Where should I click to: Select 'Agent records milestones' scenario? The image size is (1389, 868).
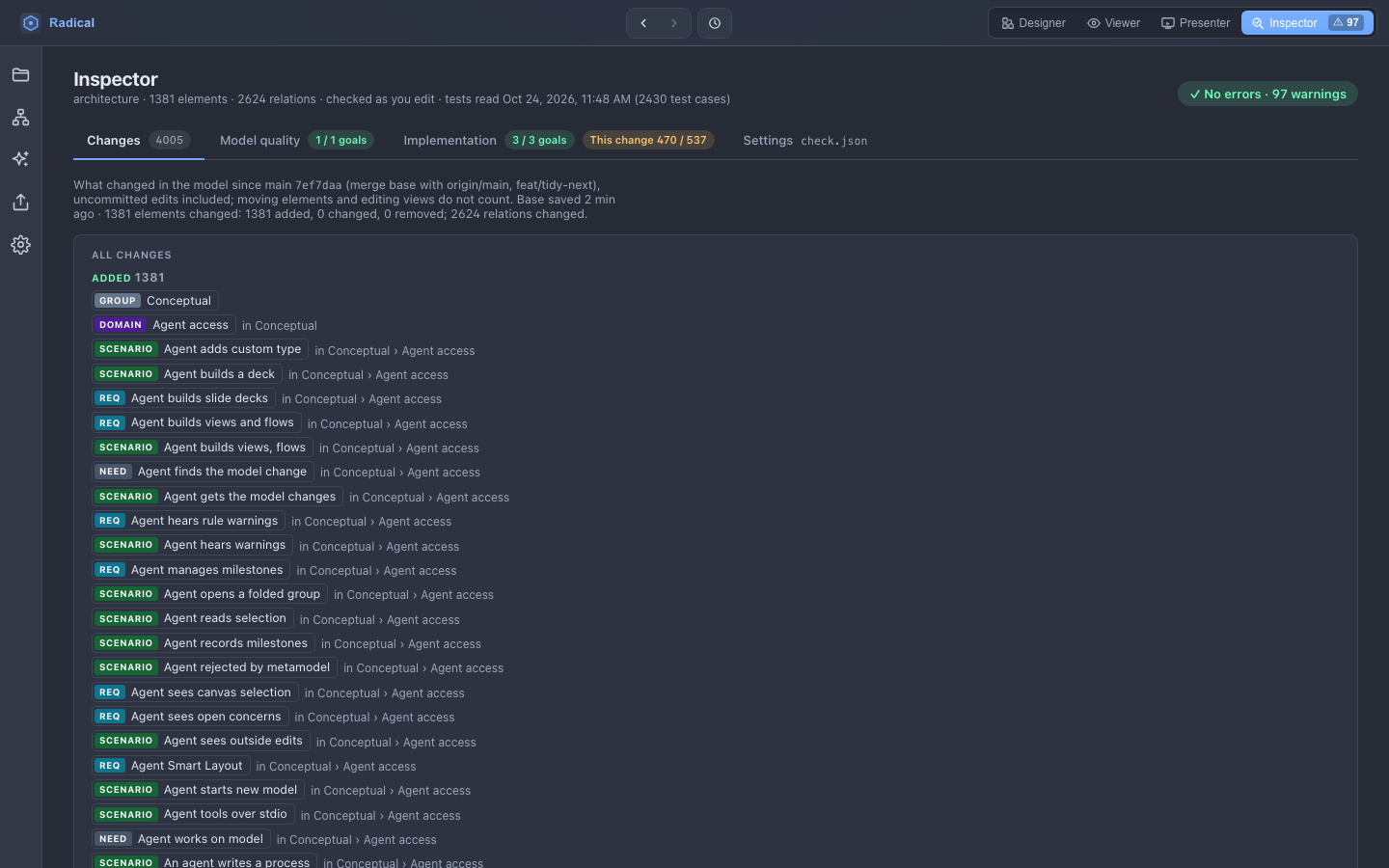[x=204, y=643]
